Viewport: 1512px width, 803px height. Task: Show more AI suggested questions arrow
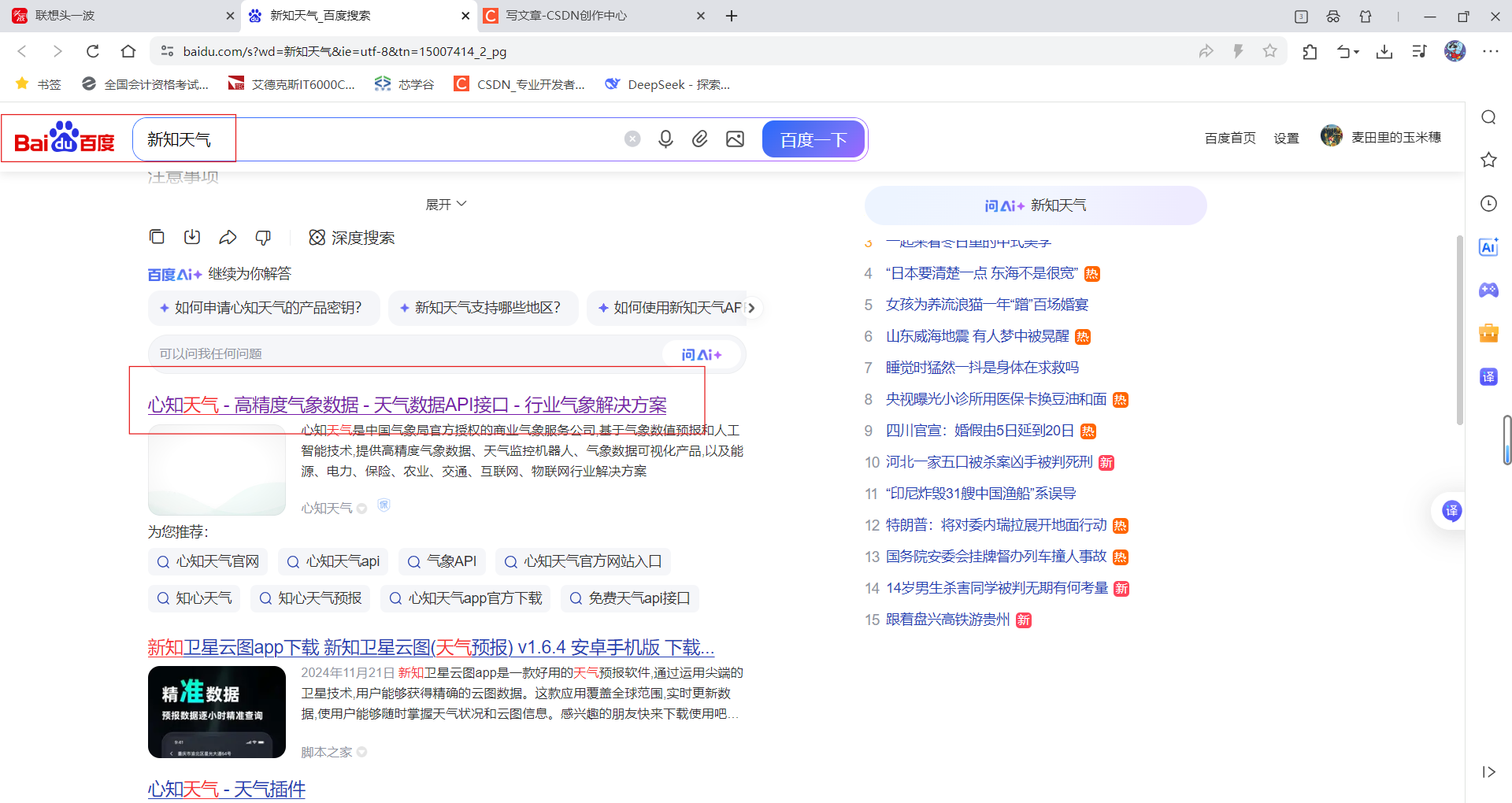point(751,308)
